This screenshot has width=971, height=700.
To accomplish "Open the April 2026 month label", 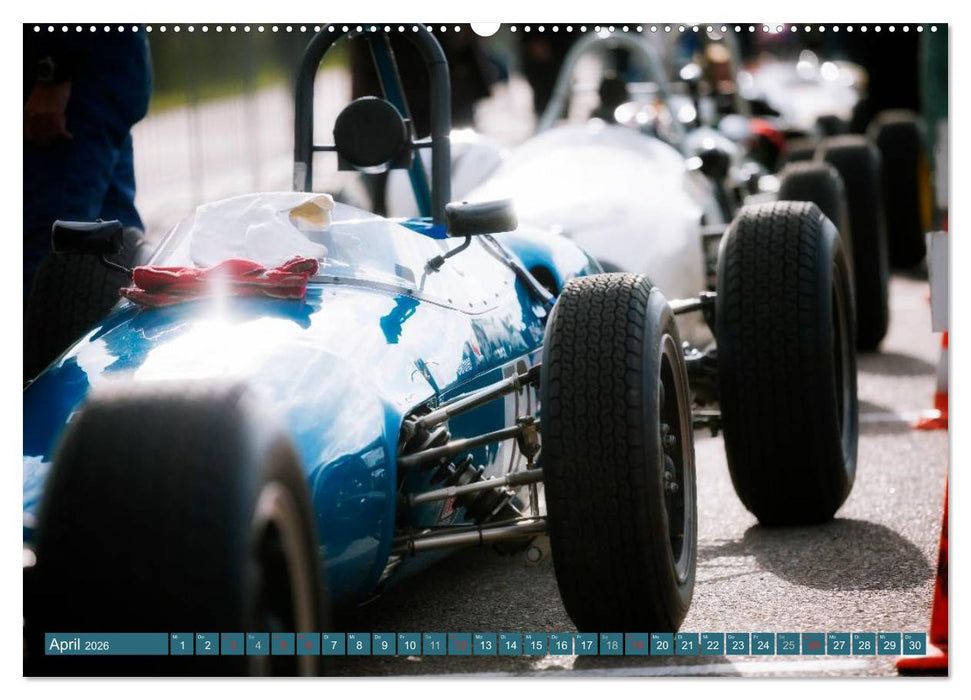I will (66, 644).
